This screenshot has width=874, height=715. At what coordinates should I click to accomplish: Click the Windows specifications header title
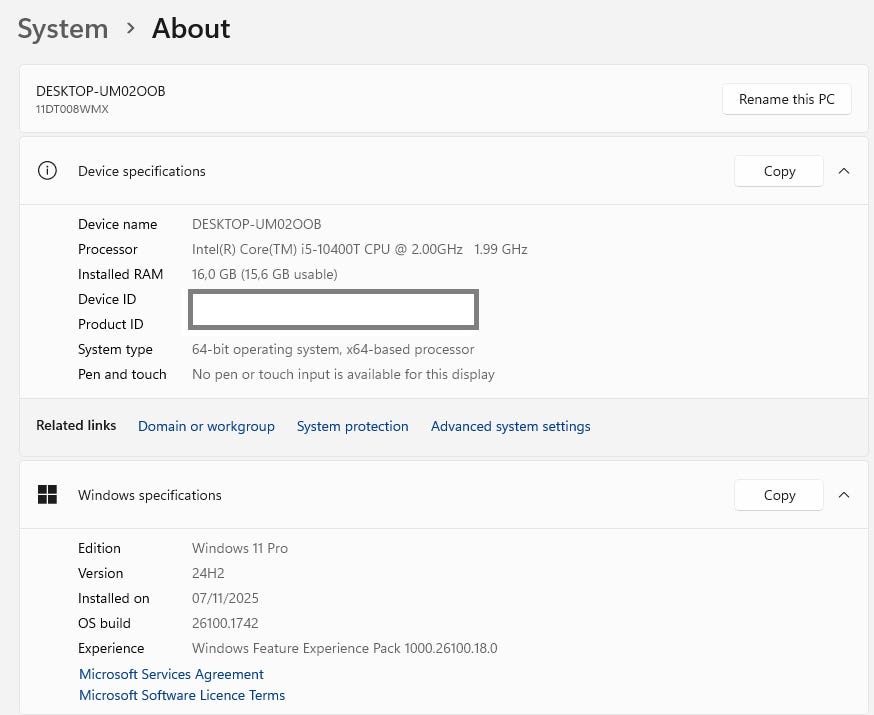(x=150, y=495)
